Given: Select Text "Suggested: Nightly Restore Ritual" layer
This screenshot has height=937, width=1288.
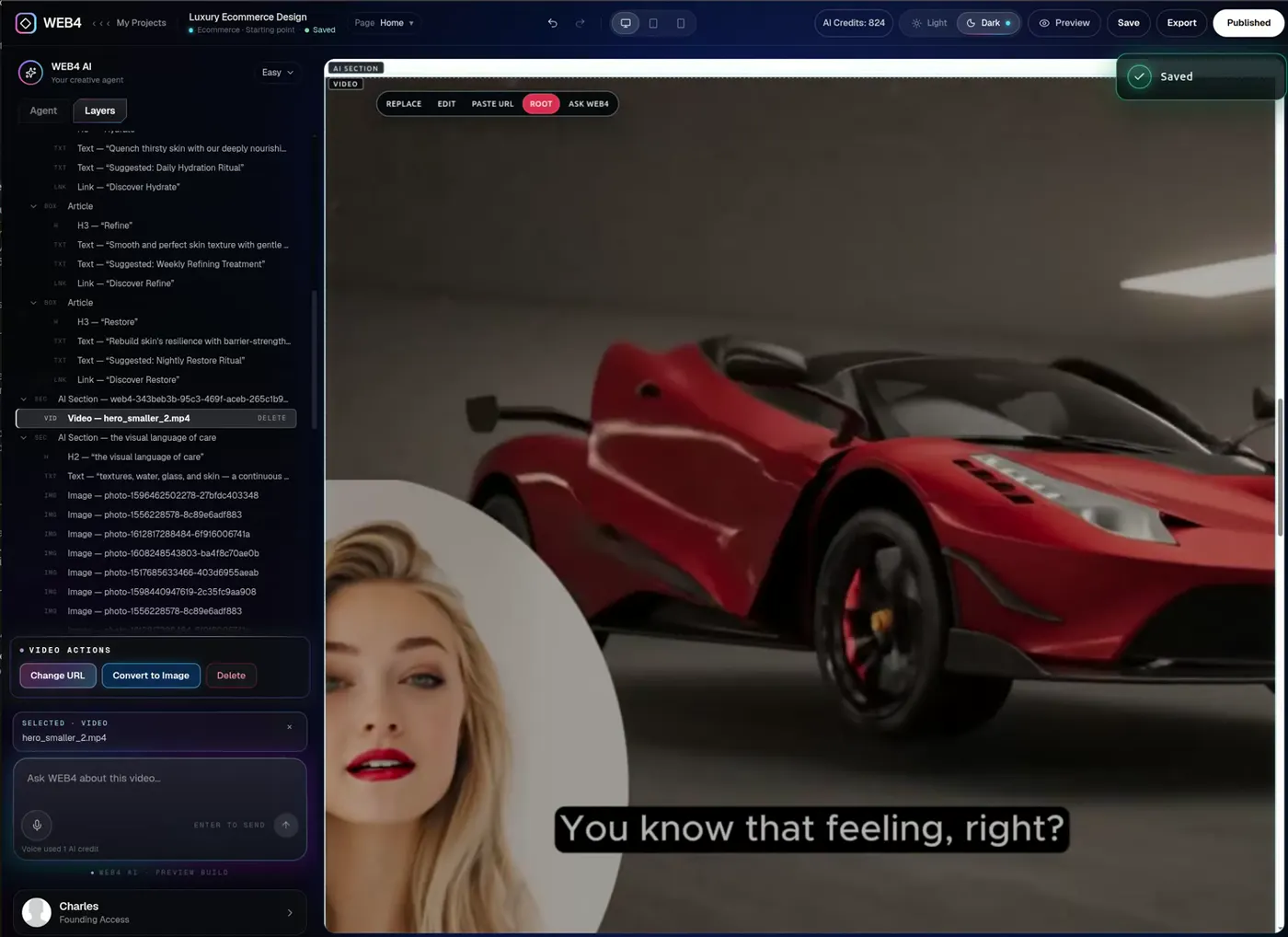Looking at the screenshot, I should [156, 361].
